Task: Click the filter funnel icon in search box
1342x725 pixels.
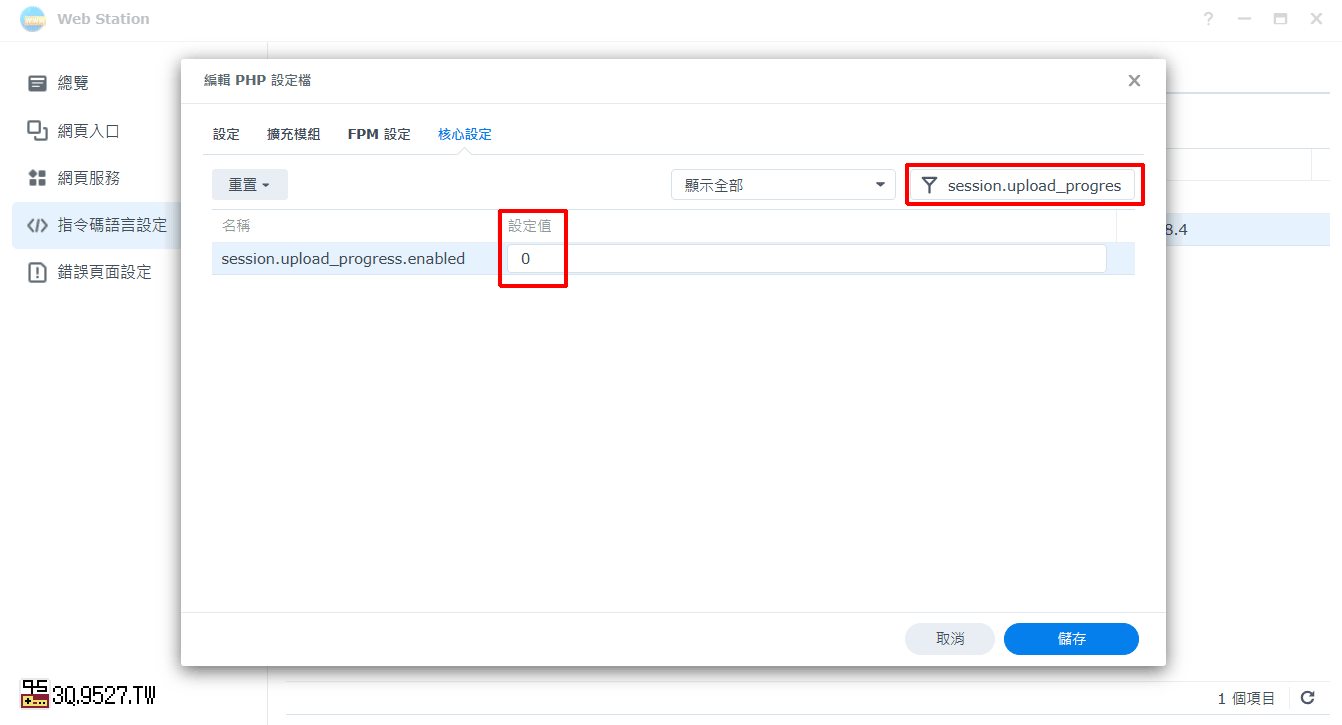Action: (929, 185)
